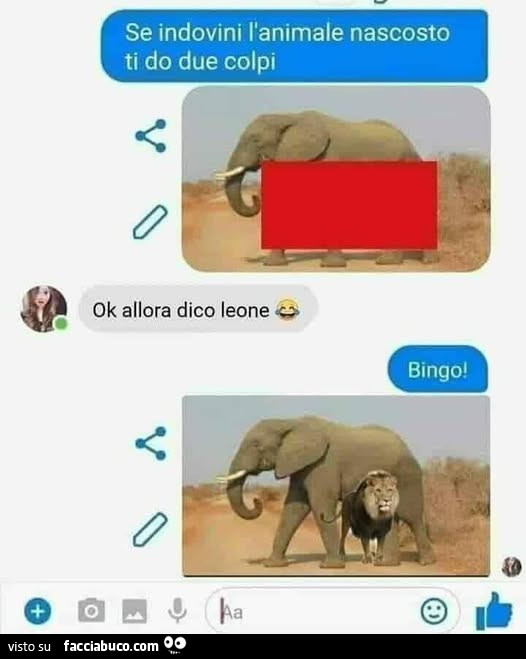Tap the microphone voice message icon
The width and height of the screenshot is (526, 659).
(177, 611)
